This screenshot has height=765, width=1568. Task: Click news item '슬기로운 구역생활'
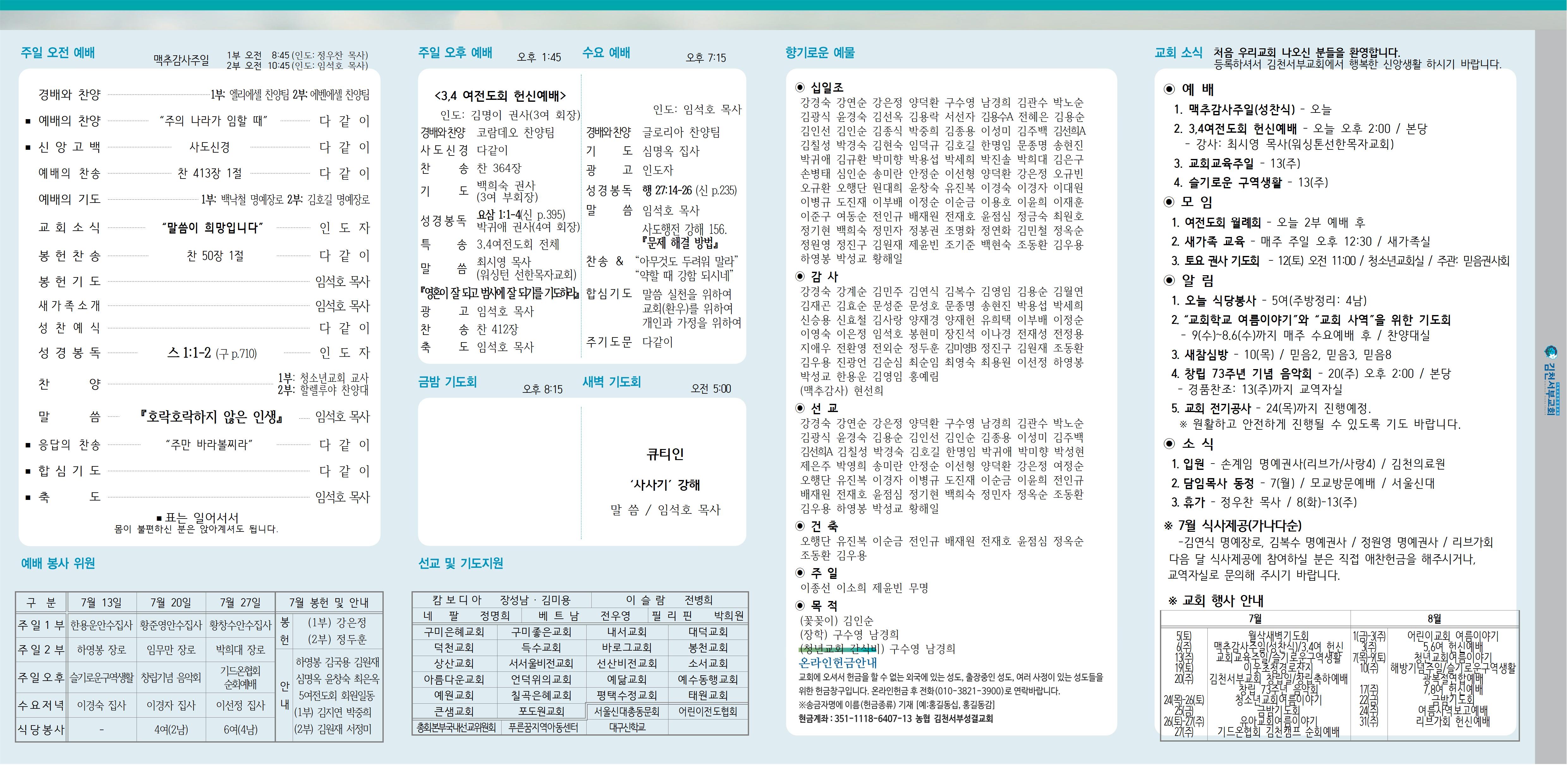pyautogui.click(x=1235, y=182)
